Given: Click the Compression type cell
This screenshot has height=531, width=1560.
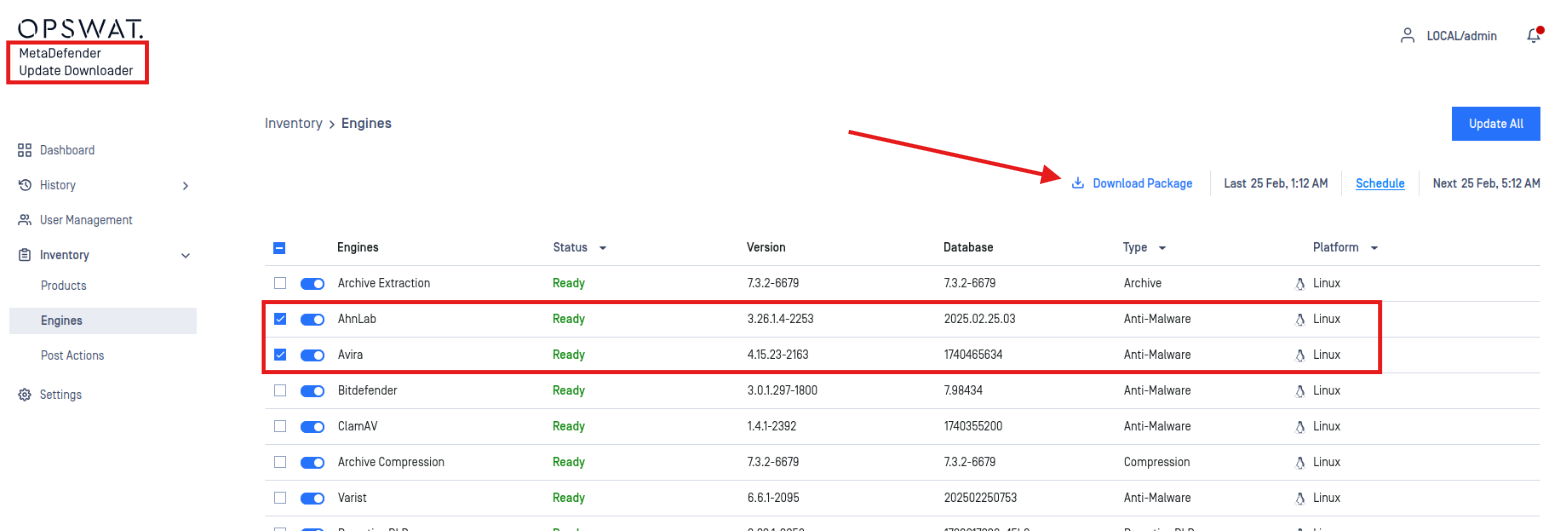Looking at the screenshot, I should pos(1157,462).
